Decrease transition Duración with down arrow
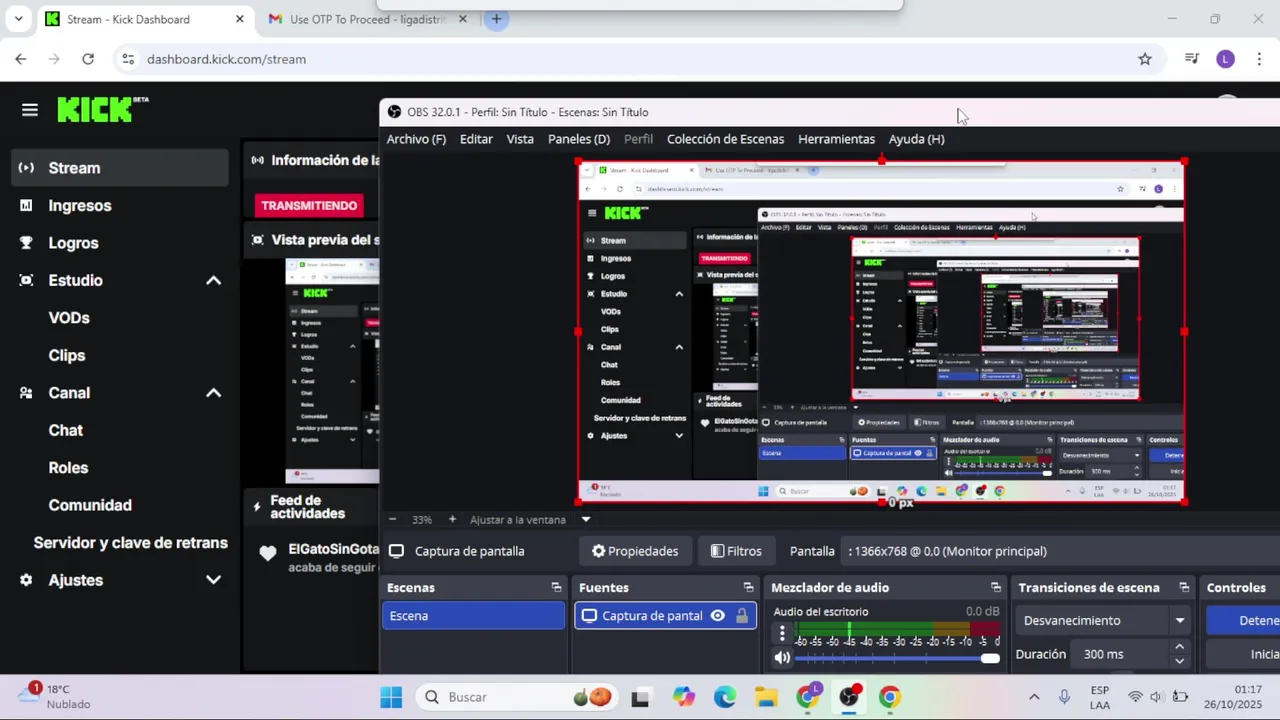This screenshot has height=720, width=1280. tap(1180, 661)
